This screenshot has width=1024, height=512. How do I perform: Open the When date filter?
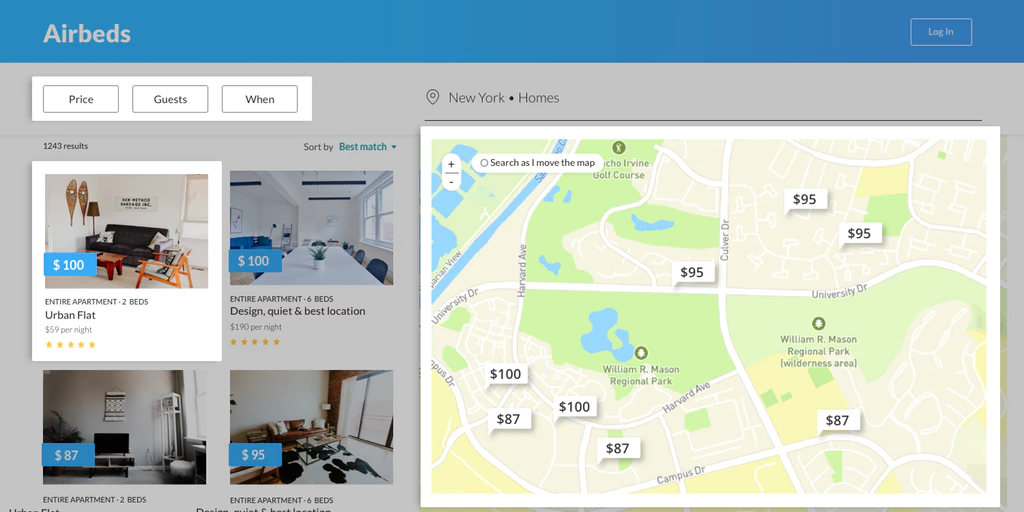point(260,99)
